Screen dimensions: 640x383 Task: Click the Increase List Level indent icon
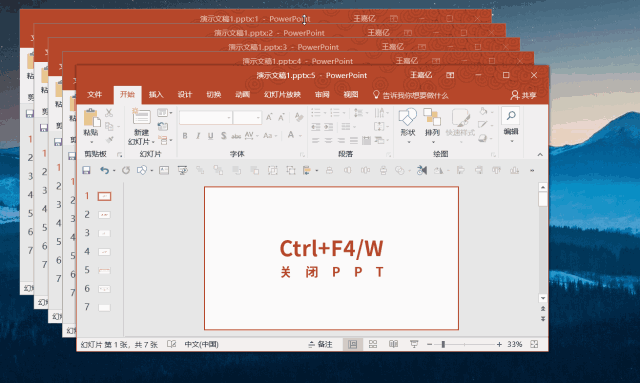click(329, 127)
